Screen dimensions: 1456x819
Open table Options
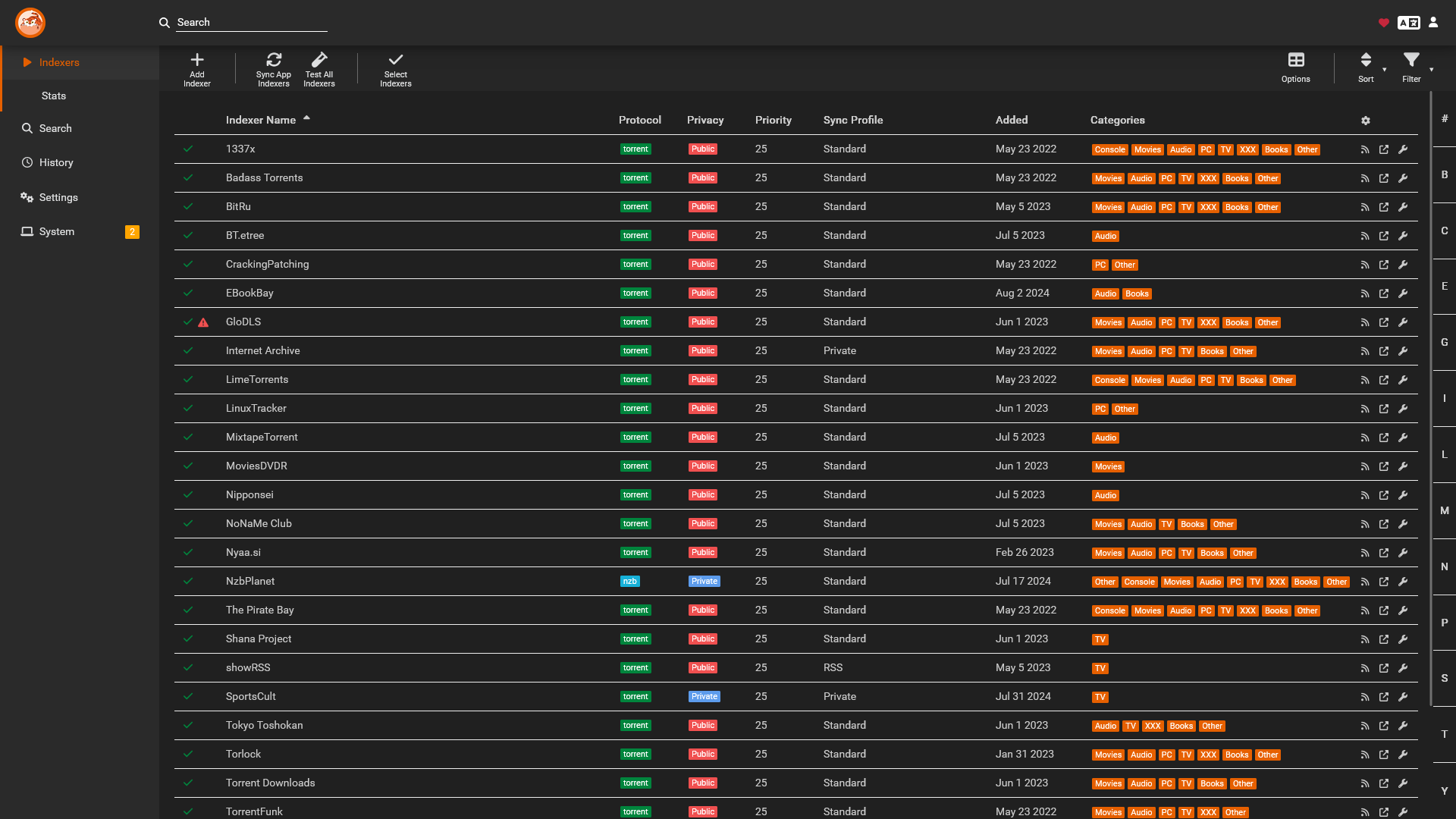pyautogui.click(x=1296, y=68)
